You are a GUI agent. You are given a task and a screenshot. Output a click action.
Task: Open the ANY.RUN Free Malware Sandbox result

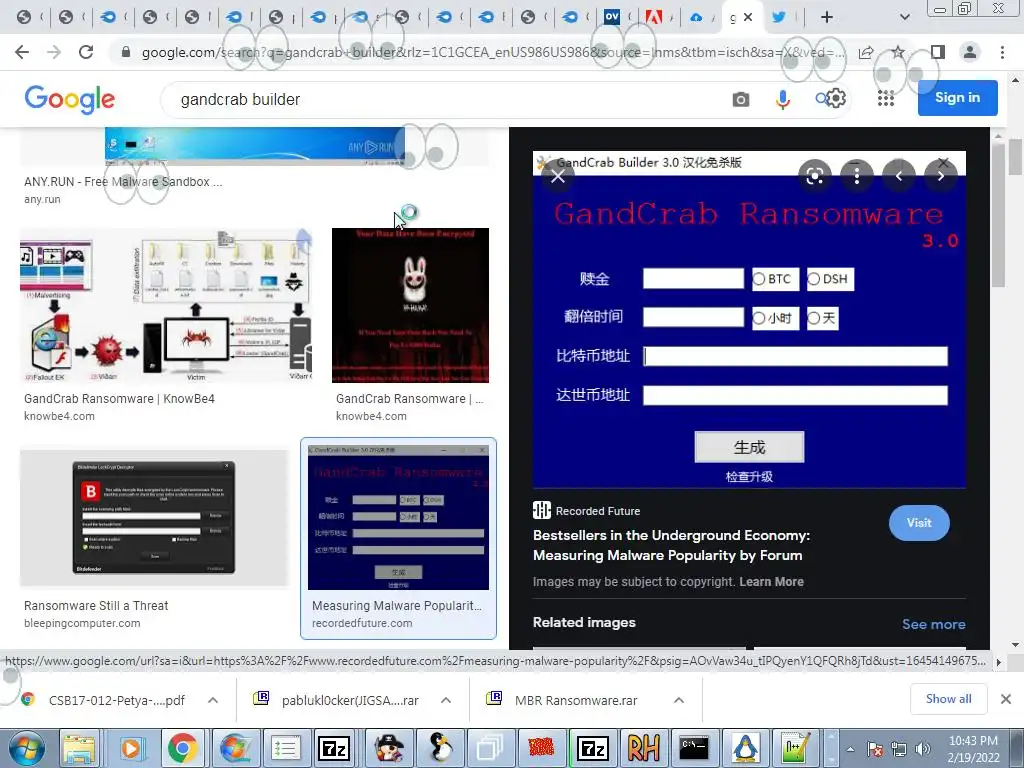[123, 182]
